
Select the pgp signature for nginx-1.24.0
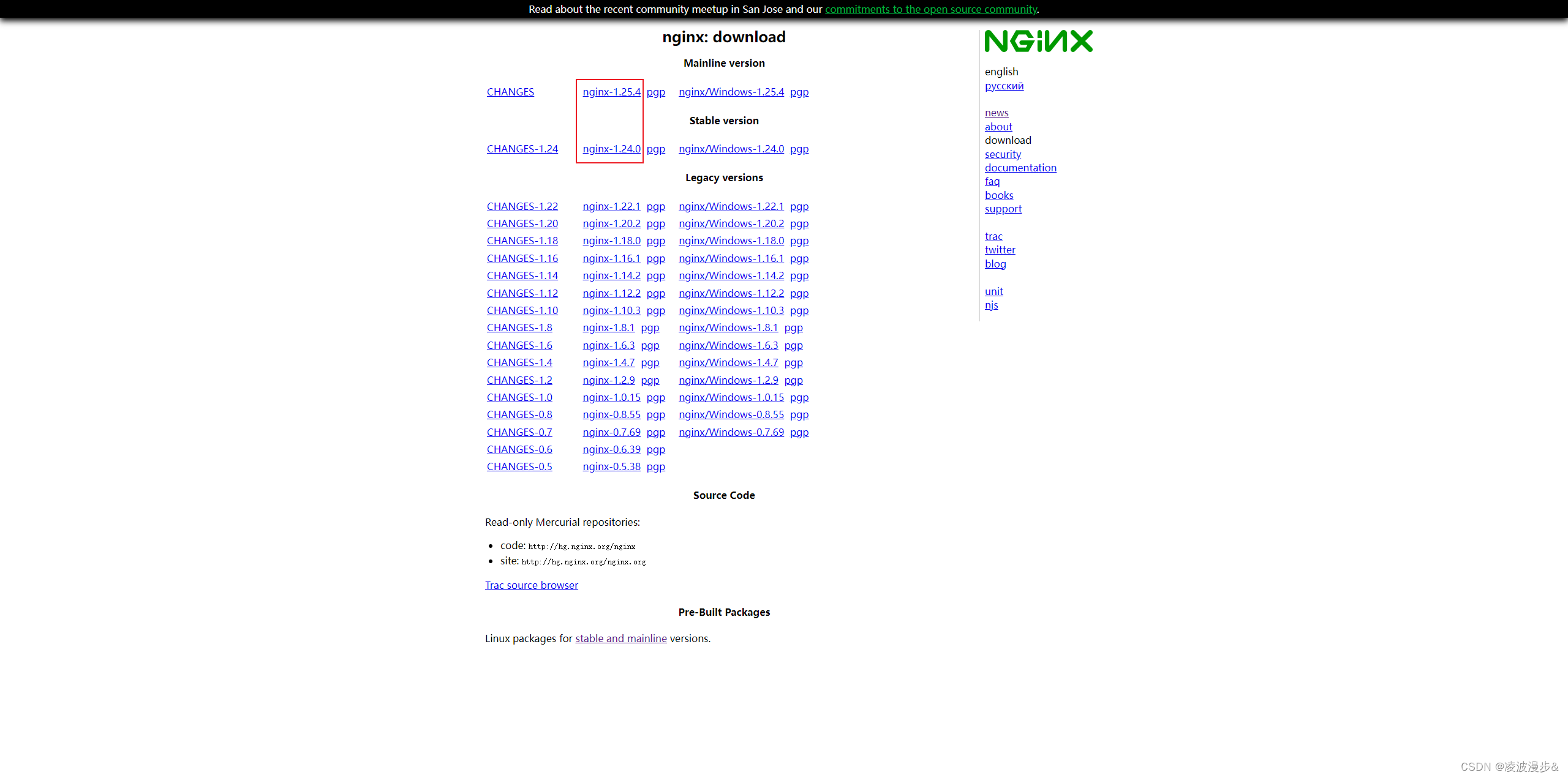point(656,149)
